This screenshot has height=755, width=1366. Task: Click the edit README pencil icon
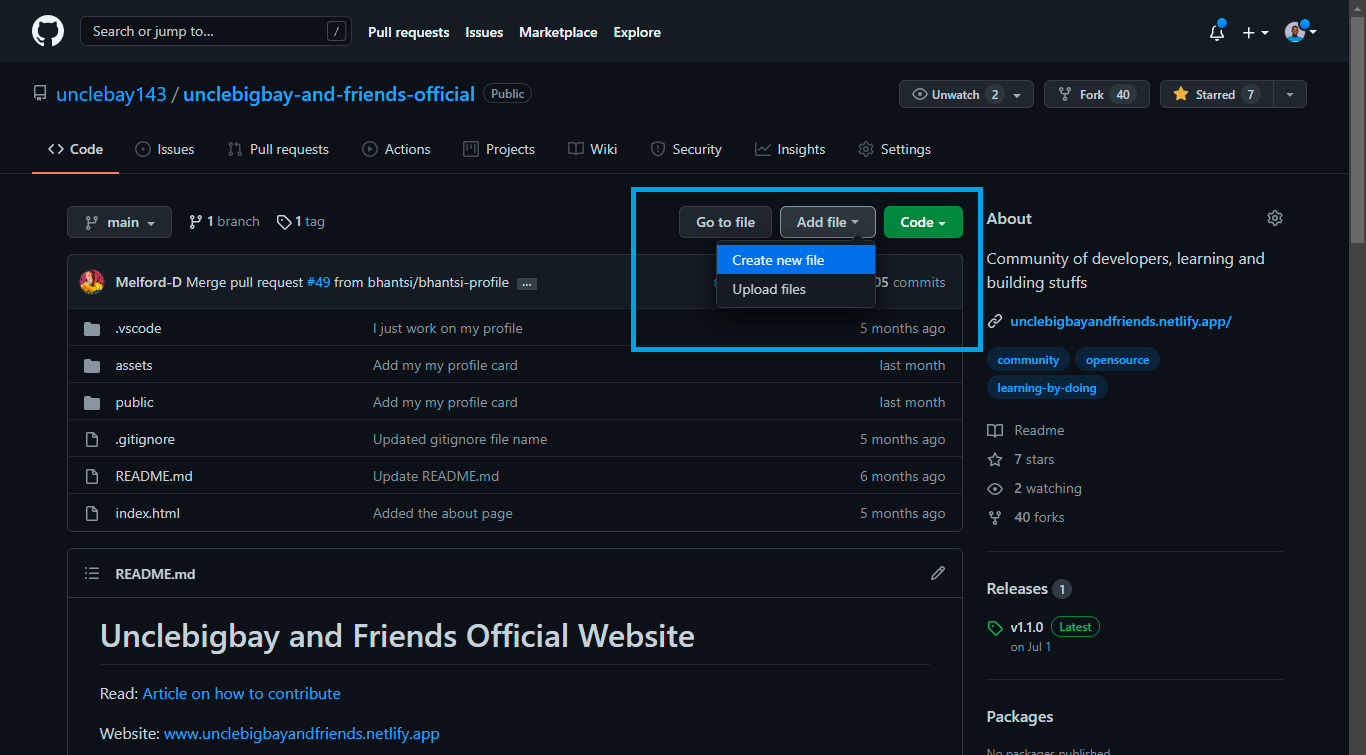(x=937, y=573)
